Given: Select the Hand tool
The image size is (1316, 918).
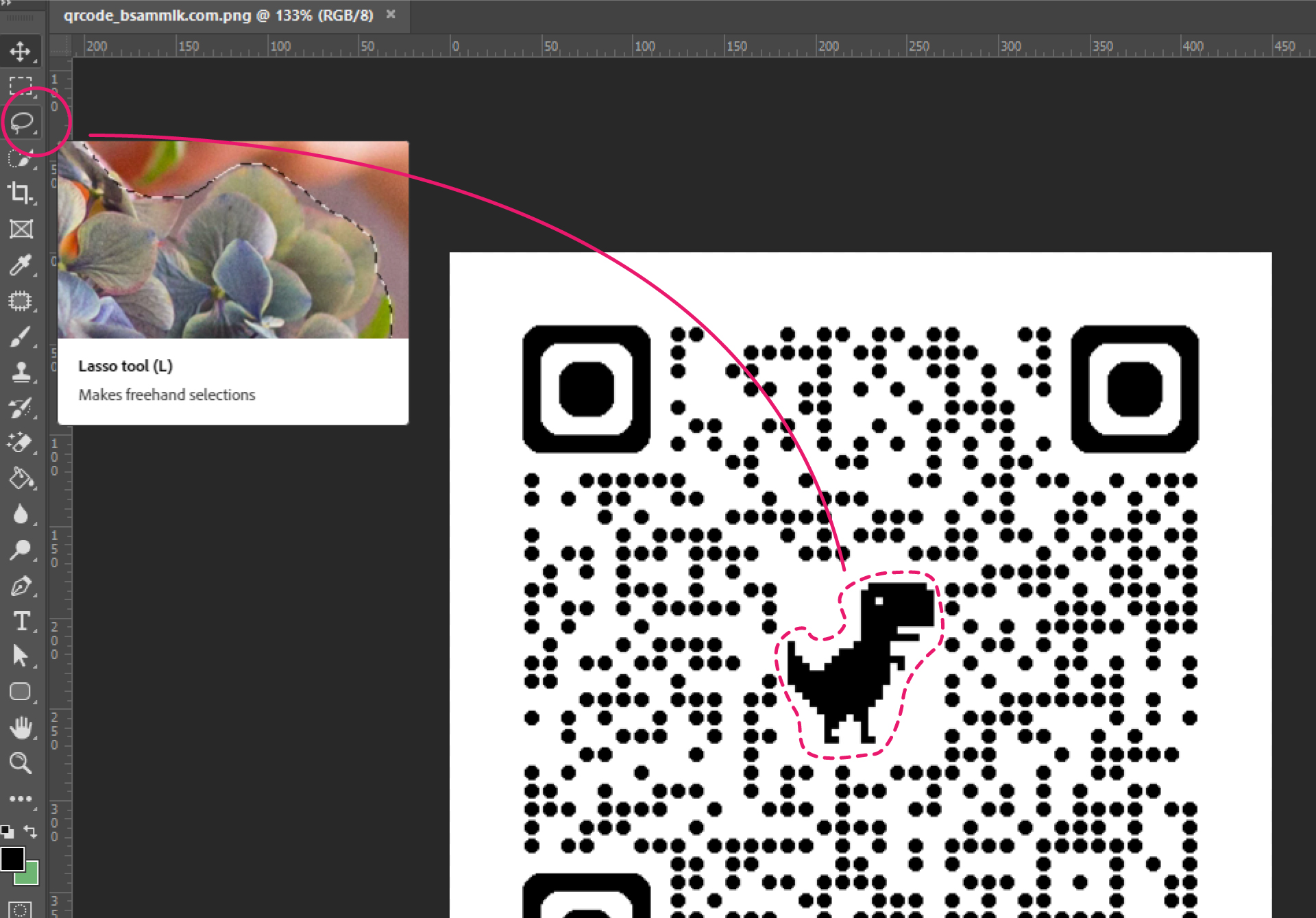Looking at the screenshot, I should (21, 728).
